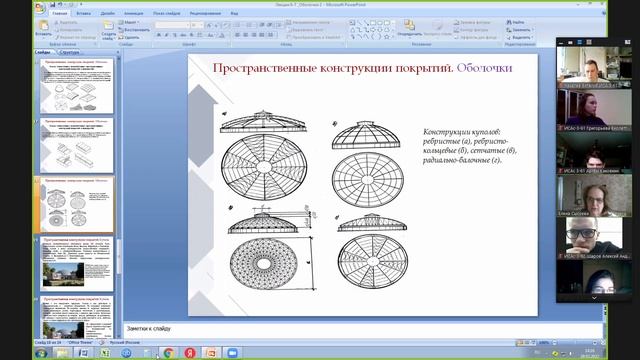This screenshot has width=640, height=360.
Task: Justify the text alignment
Action: tap(262, 36)
